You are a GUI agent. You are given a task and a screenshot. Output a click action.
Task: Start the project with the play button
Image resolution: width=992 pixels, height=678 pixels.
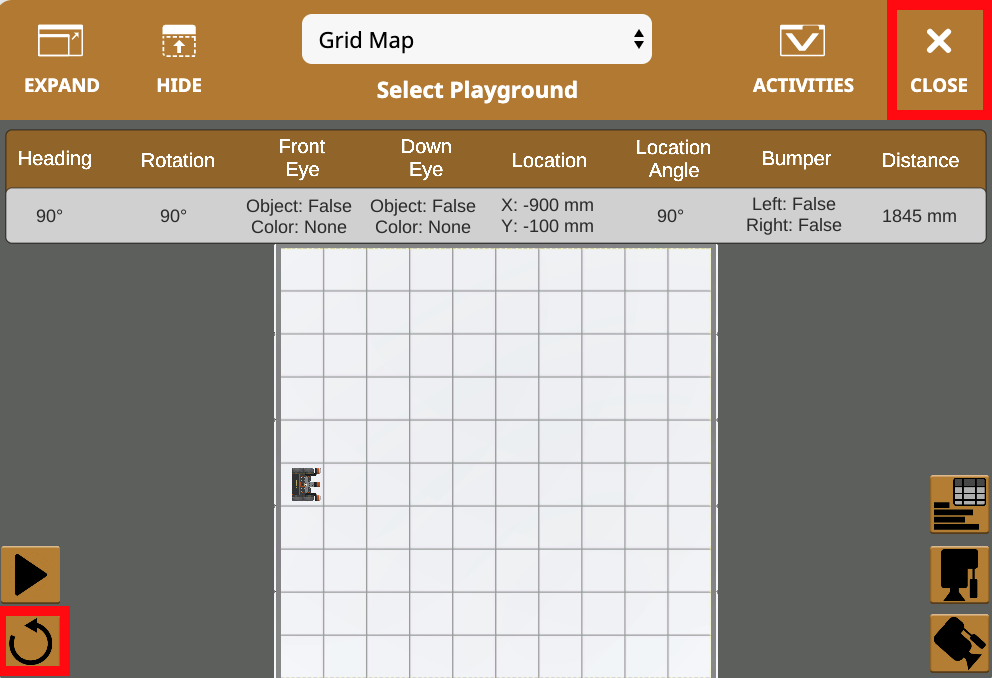(31, 575)
